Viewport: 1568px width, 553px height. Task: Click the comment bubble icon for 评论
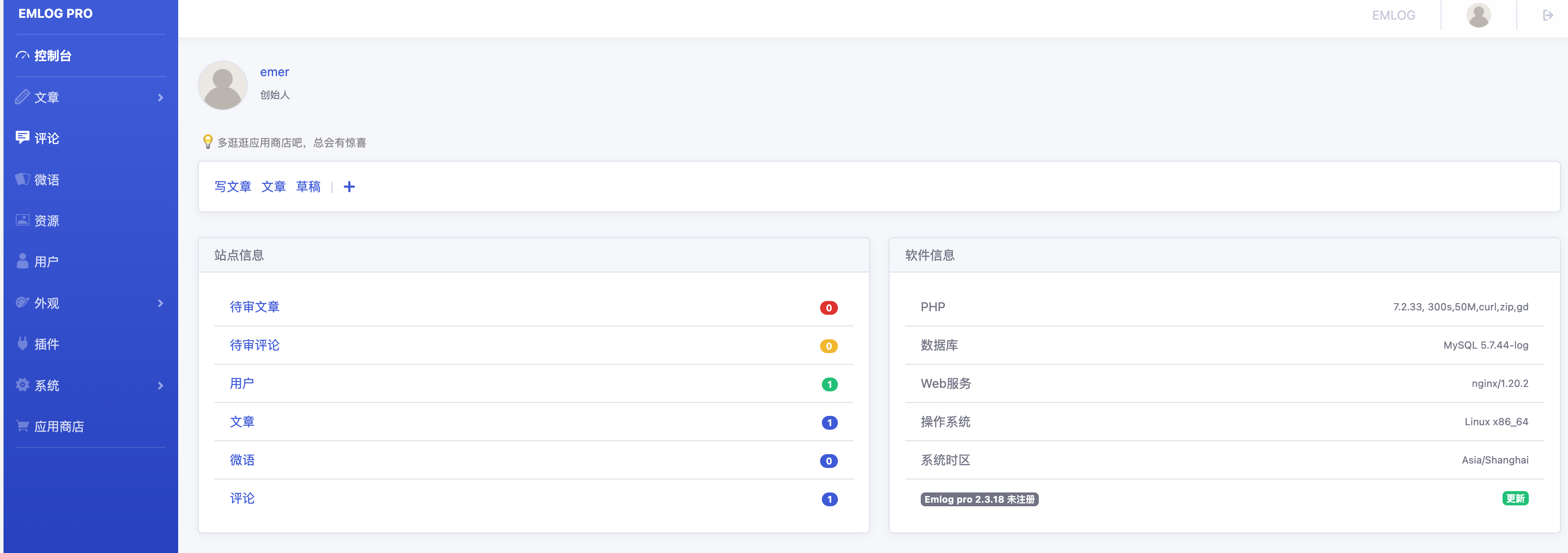pyautogui.click(x=23, y=138)
